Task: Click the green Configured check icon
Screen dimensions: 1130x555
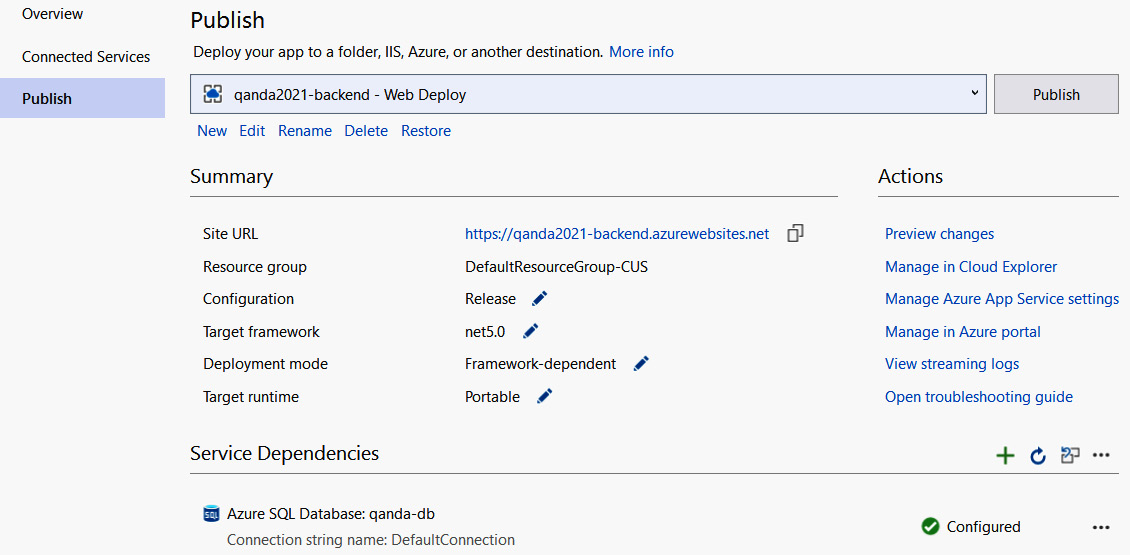Action: (x=930, y=526)
